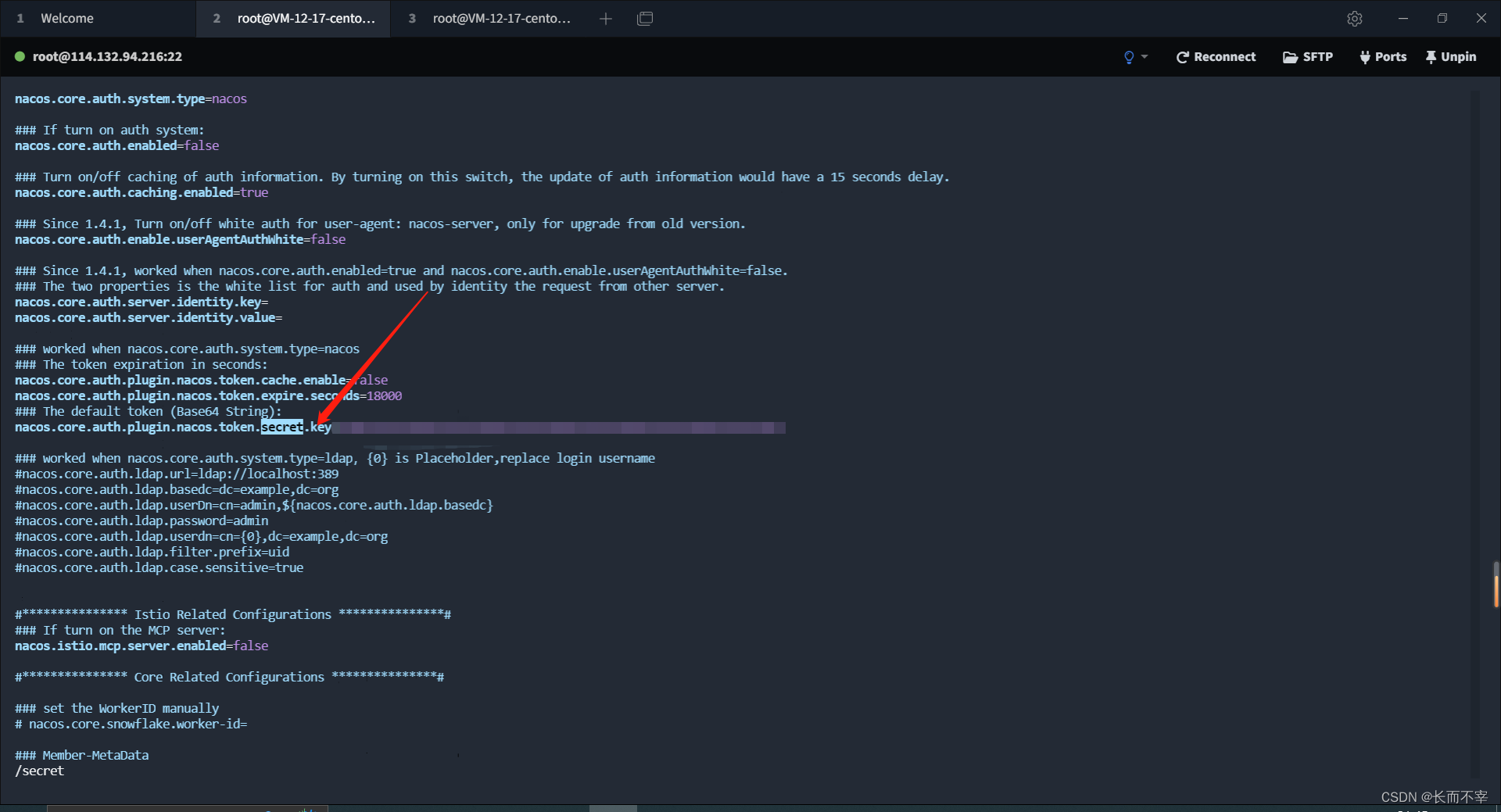1501x812 pixels.
Task: Open a new tab with the plus icon
Action: pyautogui.click(x=606, y=18)
